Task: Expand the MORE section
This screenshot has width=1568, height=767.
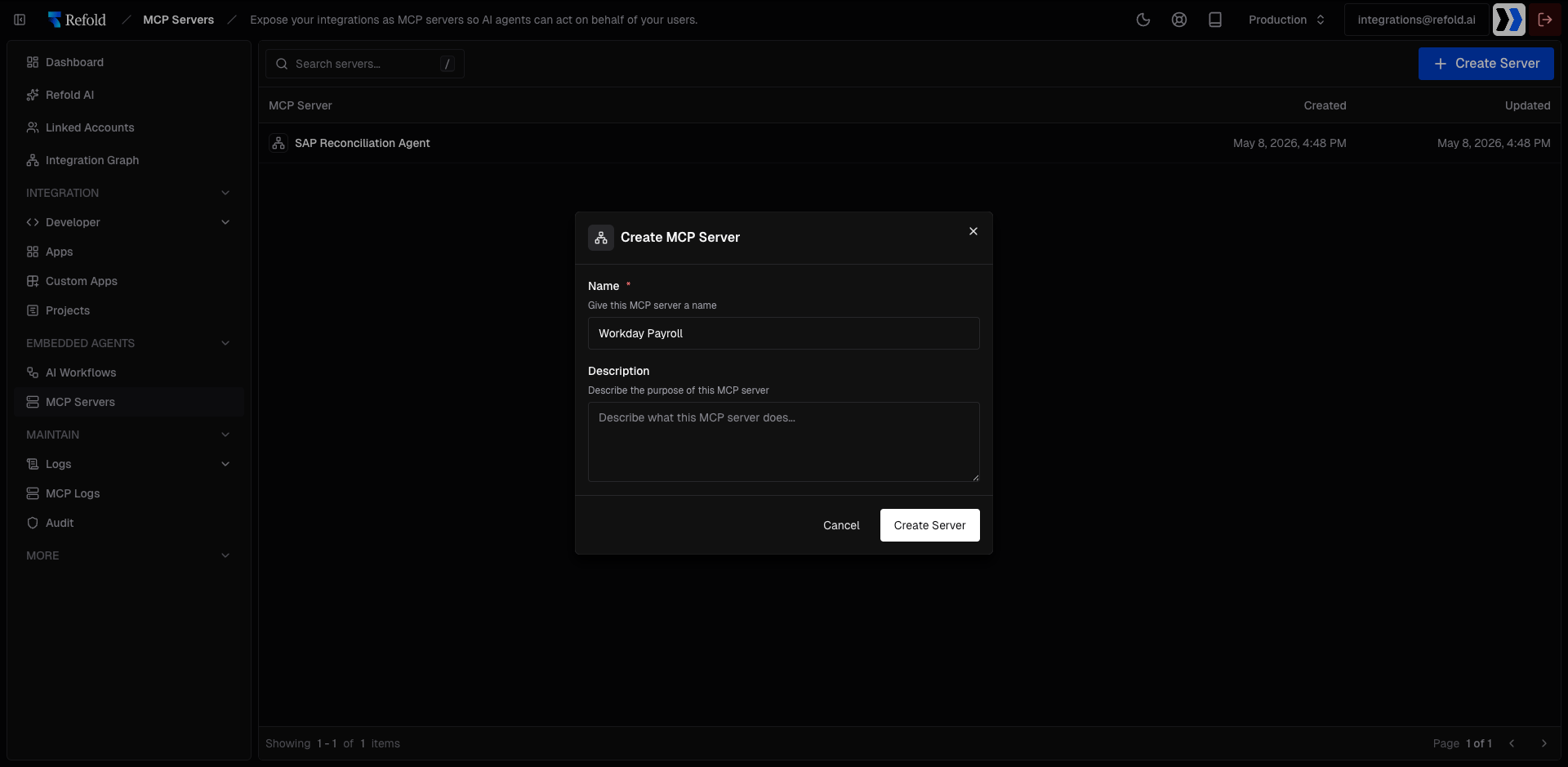Action: pyautogui.click(x=129, y=555)
